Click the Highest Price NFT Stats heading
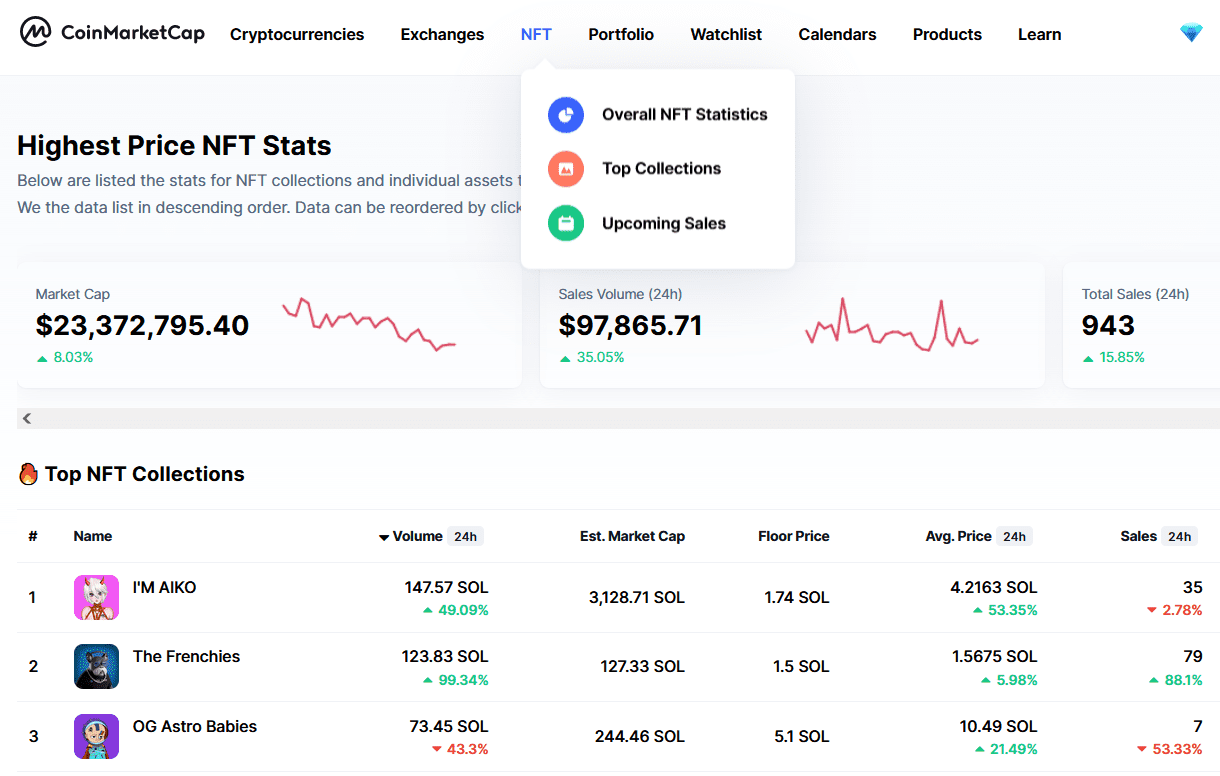The height and width of the screenshot is (776, 1220). point(174,145)
